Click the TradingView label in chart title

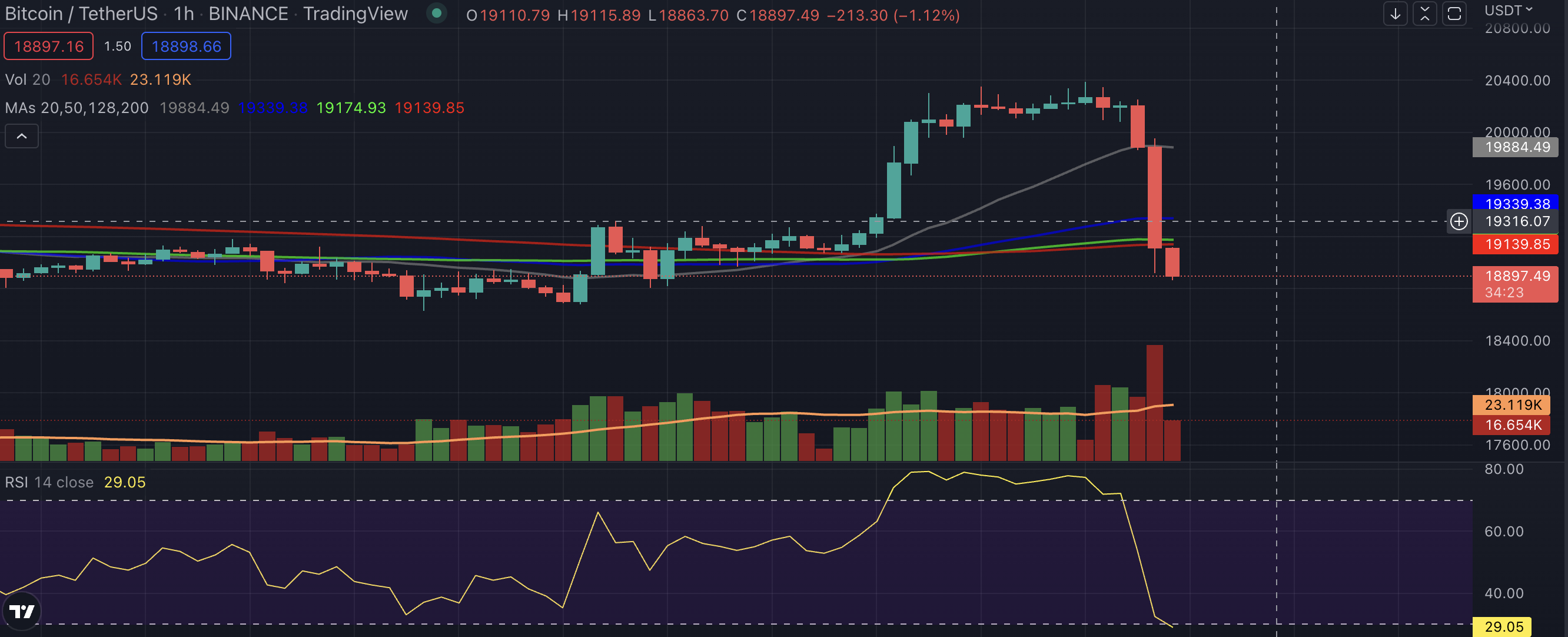pos(356,14)
